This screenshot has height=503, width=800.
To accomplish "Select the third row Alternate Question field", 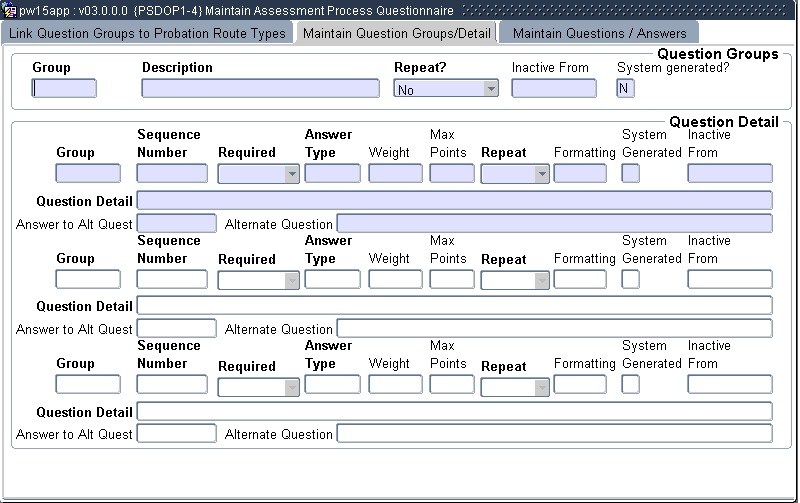I will [x=554, y=434].
